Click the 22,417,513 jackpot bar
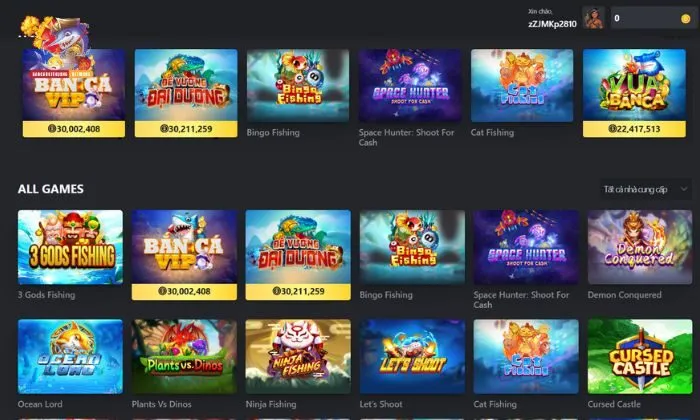The height and width of the screenshot is (420, 700). coord(634,129)
